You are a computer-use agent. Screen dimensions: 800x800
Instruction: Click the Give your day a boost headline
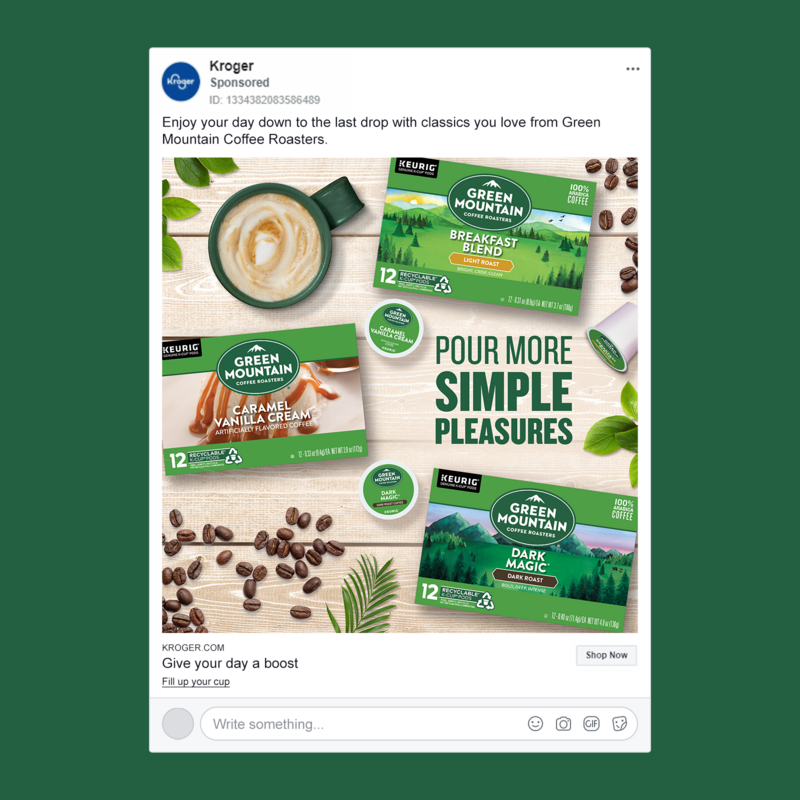(230, 663)
